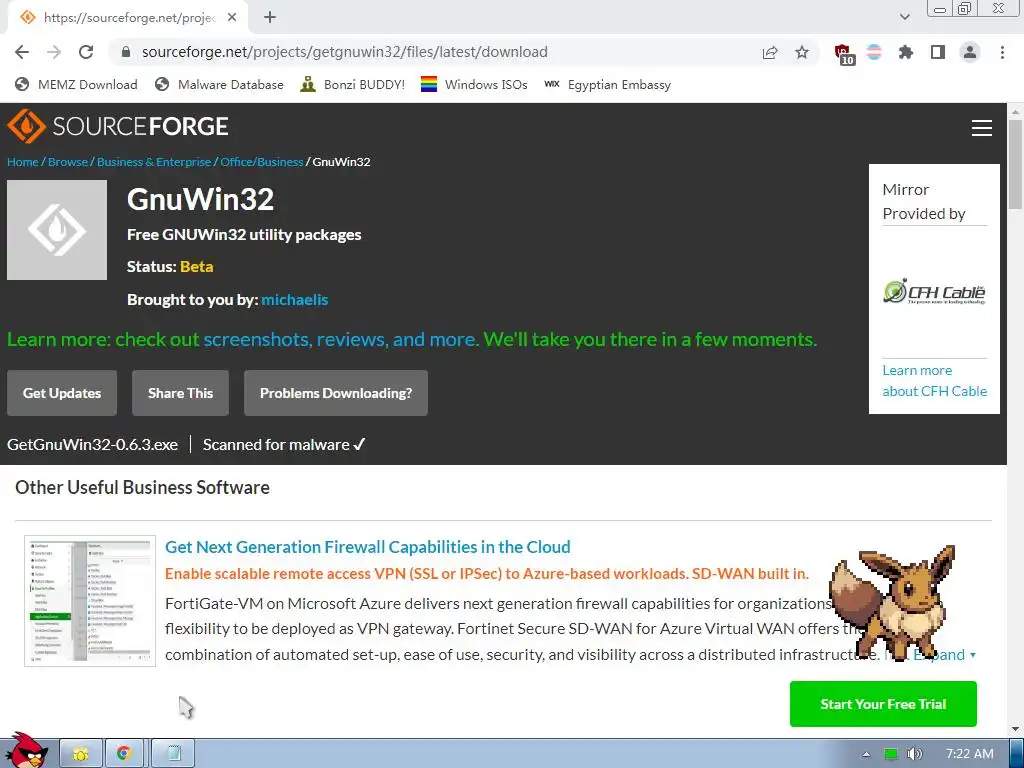View site info via padlock icon
The height and width of the screenshot is (768, 1024).
pos(127,52)
